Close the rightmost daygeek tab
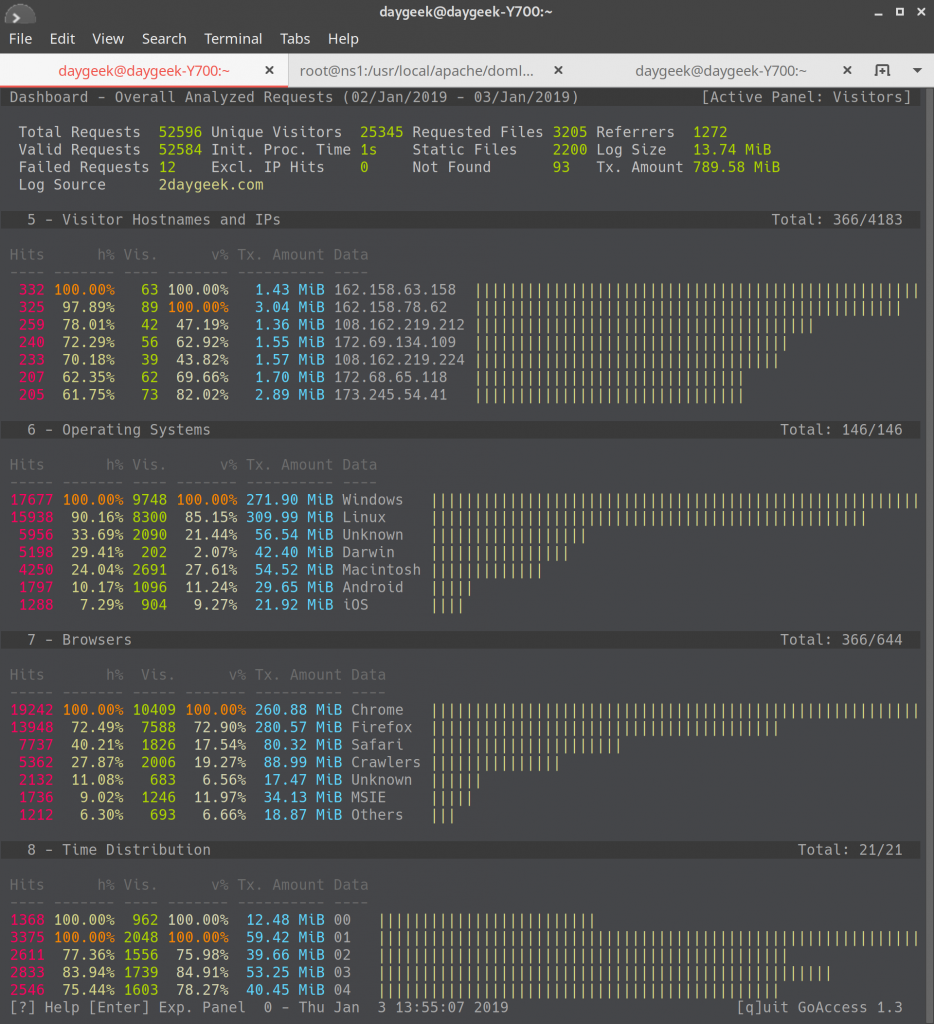 [x=847, y=71]
